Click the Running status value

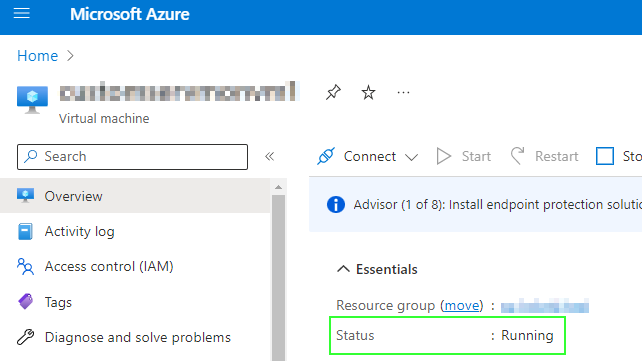[527, 336]
